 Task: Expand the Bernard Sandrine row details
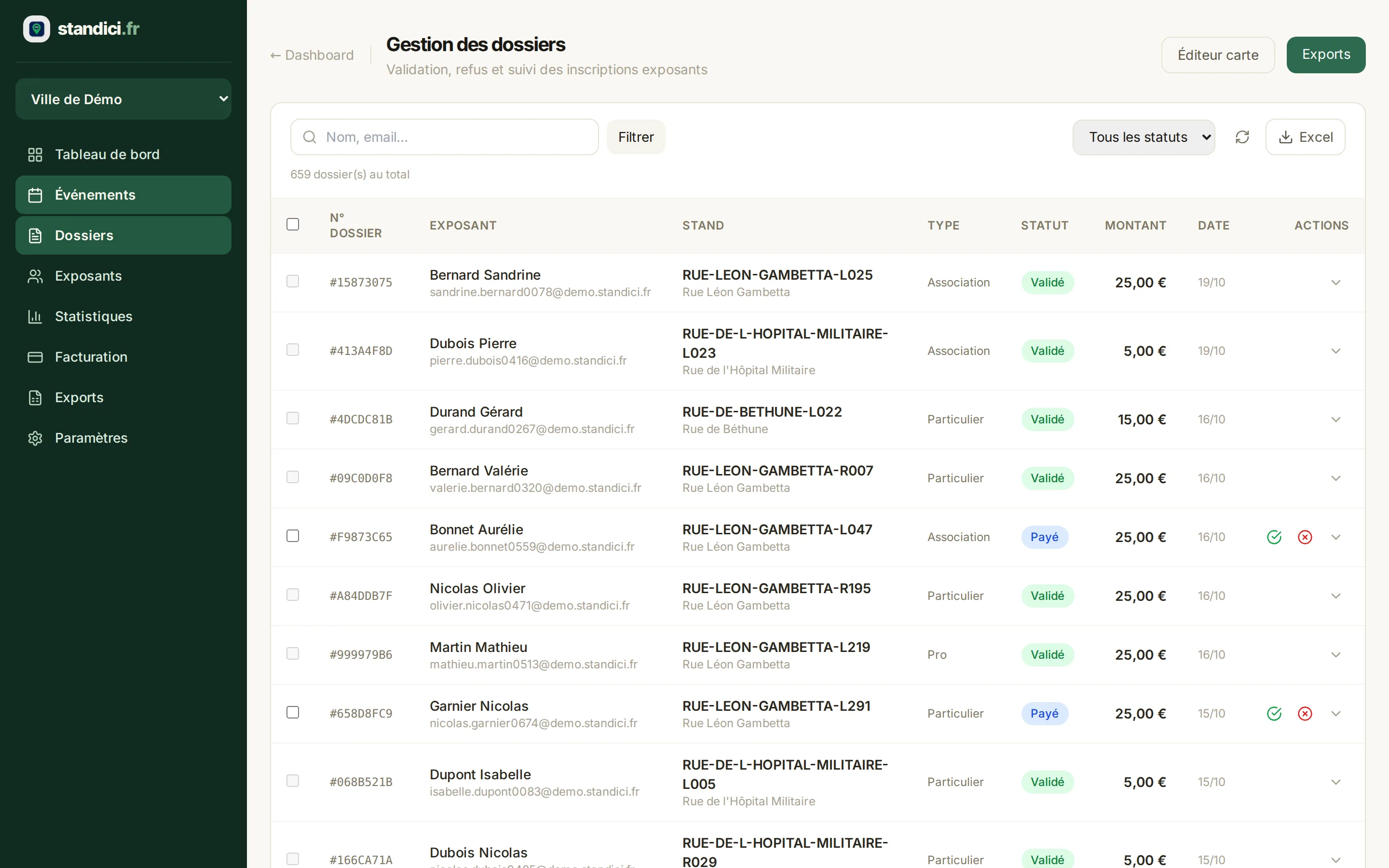pyautogui.click(x=1335, y=283)
